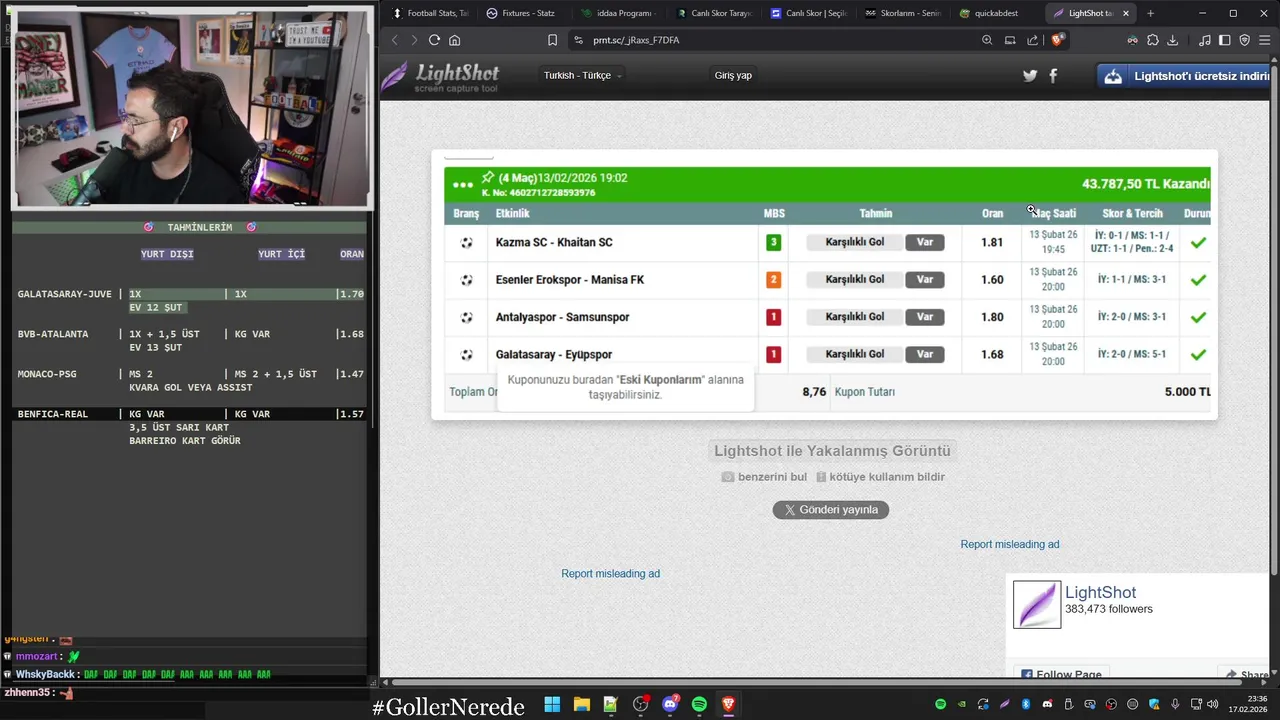Screen dimensions: 1280x720
Task: Open Lightshot Facebook page
Action: click(1053, 76)
